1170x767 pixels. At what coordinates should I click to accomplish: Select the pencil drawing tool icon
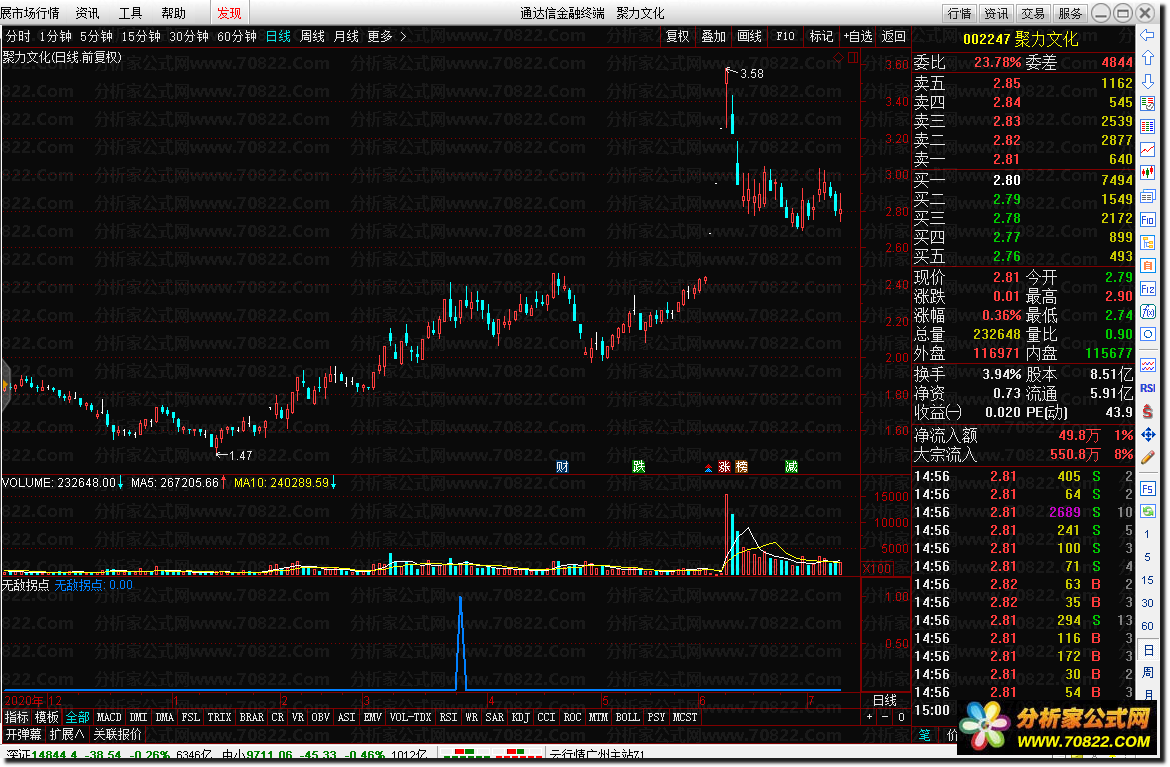(x=1148, y=457)
